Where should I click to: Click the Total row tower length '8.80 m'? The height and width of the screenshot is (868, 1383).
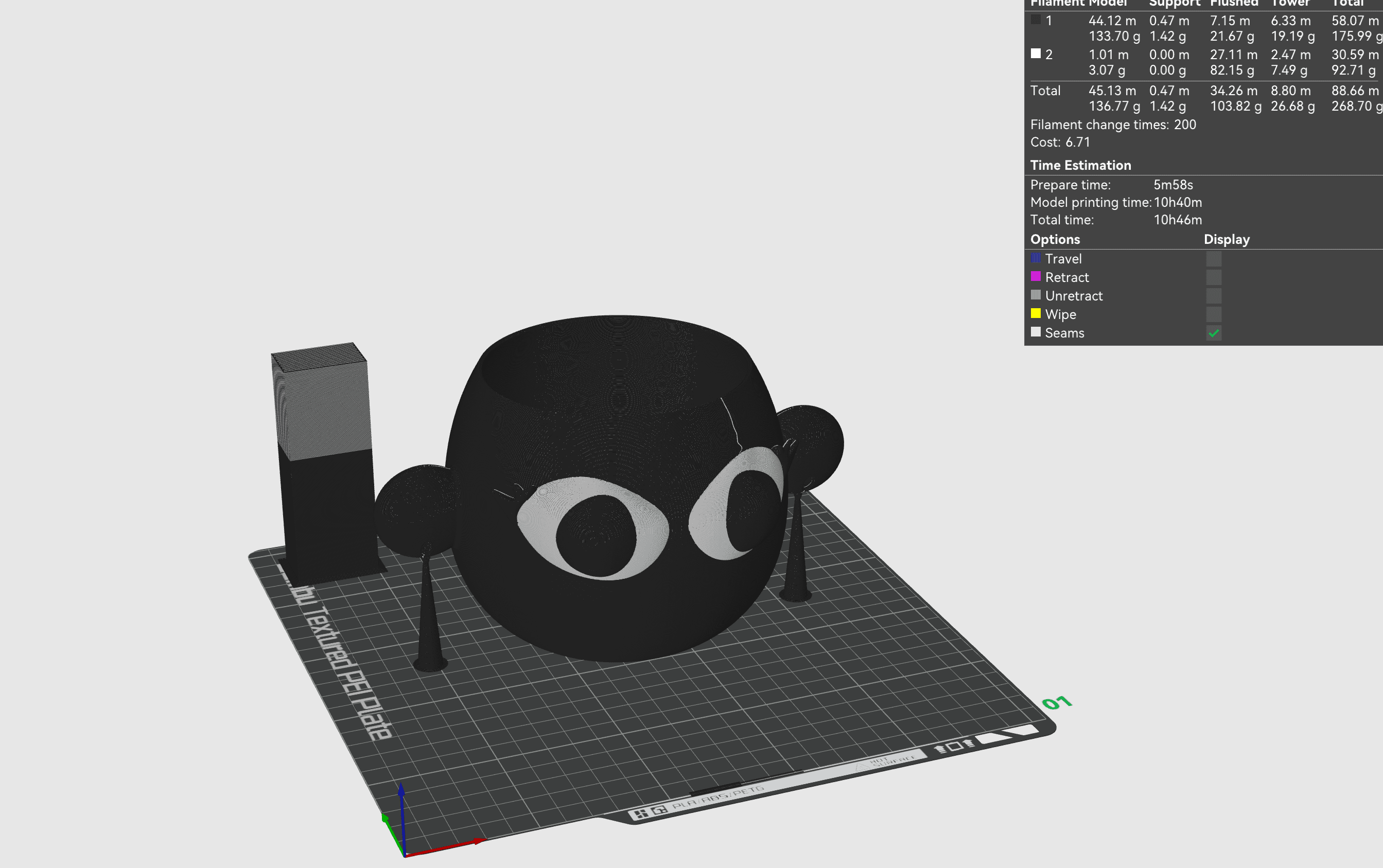tap(1291, 91)
